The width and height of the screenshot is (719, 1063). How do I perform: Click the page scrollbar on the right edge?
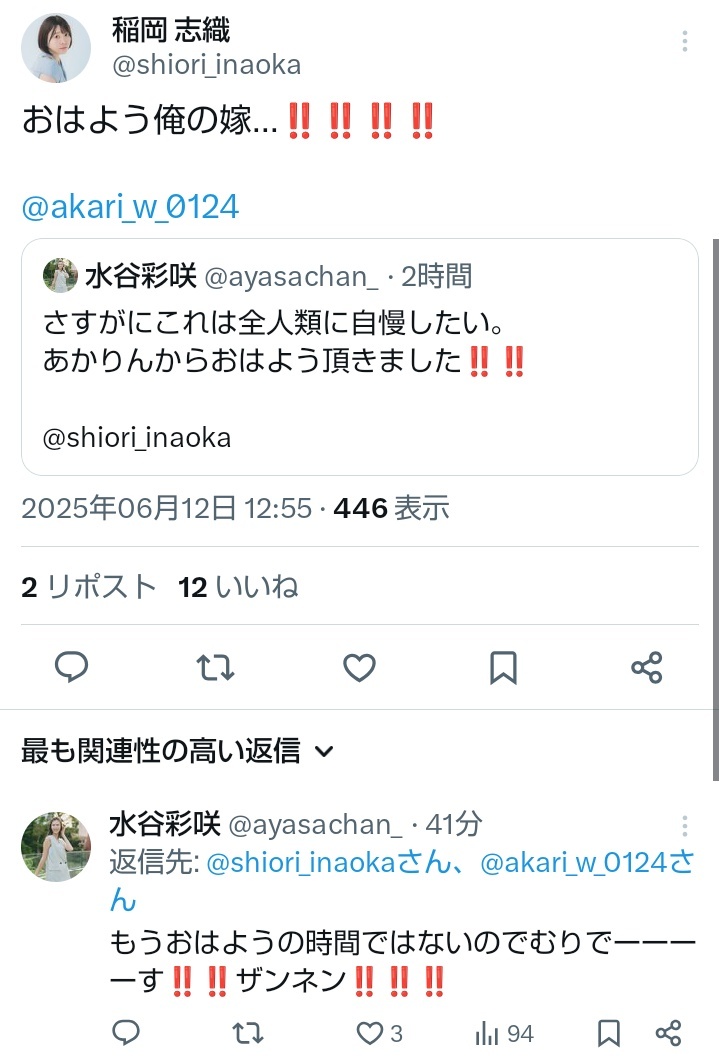[x=716, y=509]
